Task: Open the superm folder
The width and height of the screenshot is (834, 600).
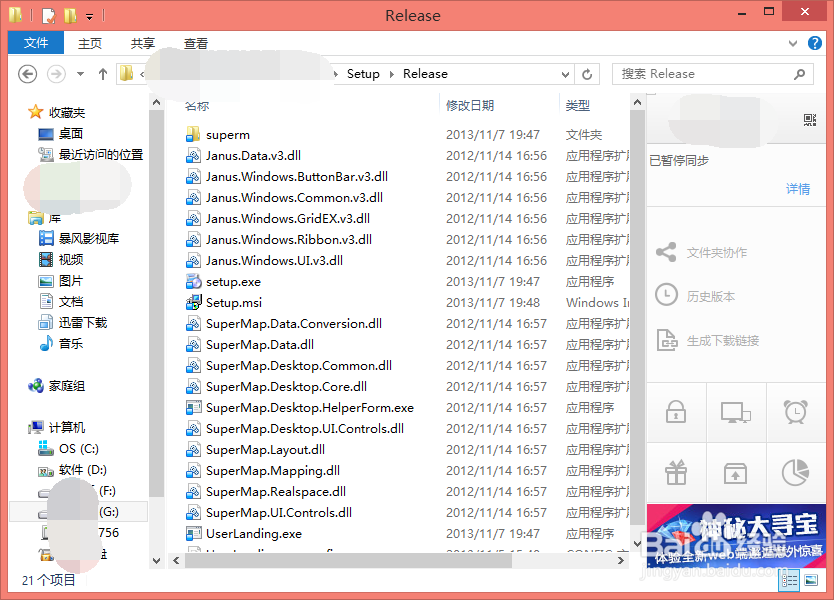Action: 228,135
